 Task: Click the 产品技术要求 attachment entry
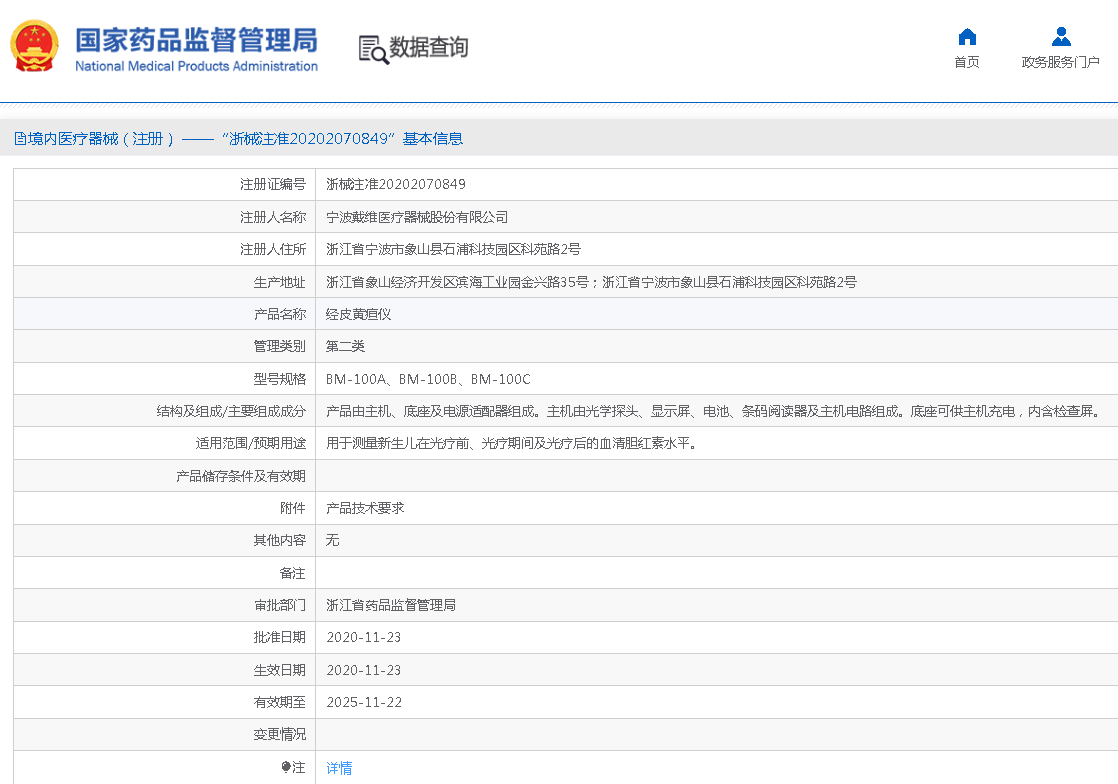(x=365, y=508)
